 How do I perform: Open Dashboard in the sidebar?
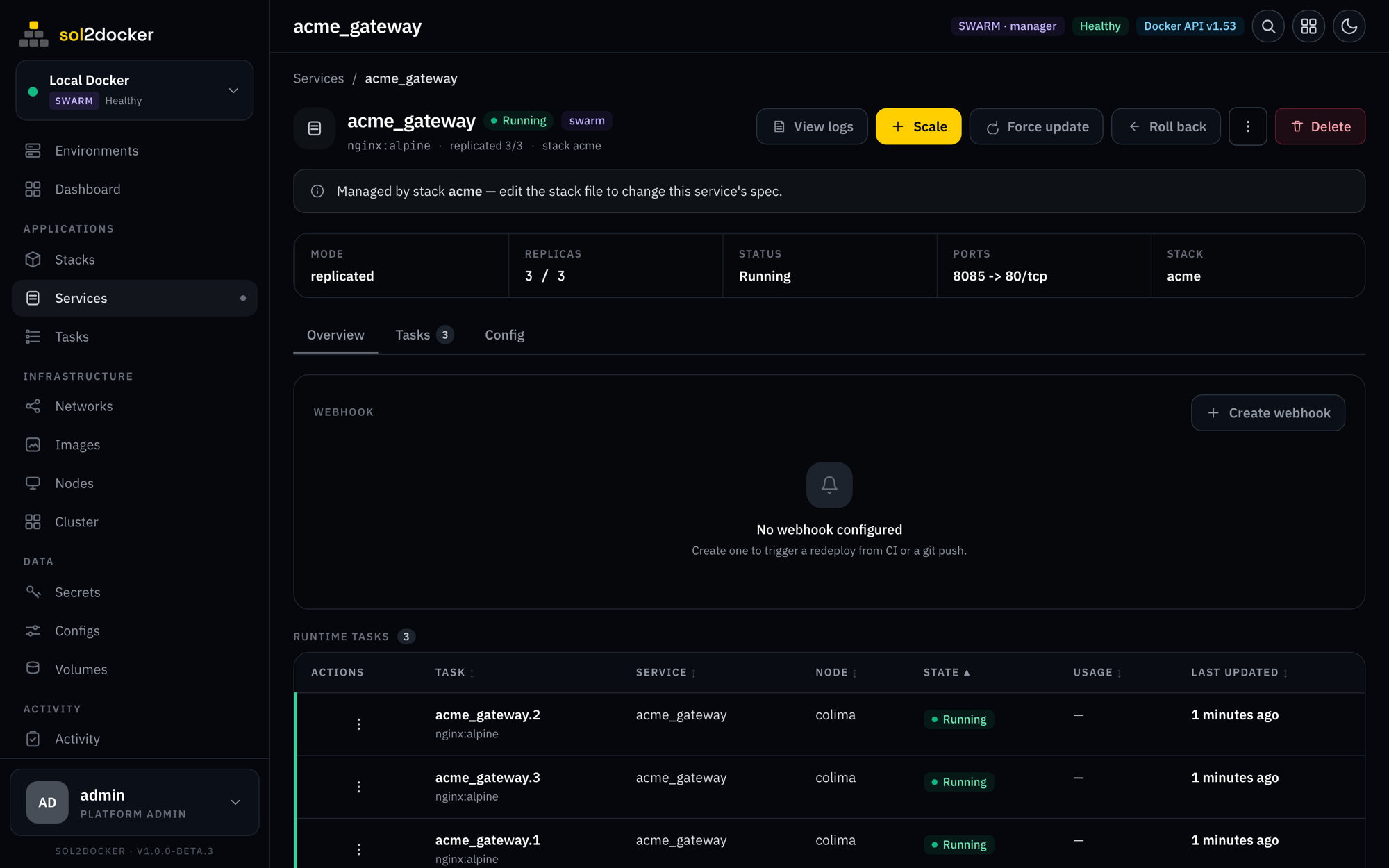pyautogui.click(x=135, y=190)
